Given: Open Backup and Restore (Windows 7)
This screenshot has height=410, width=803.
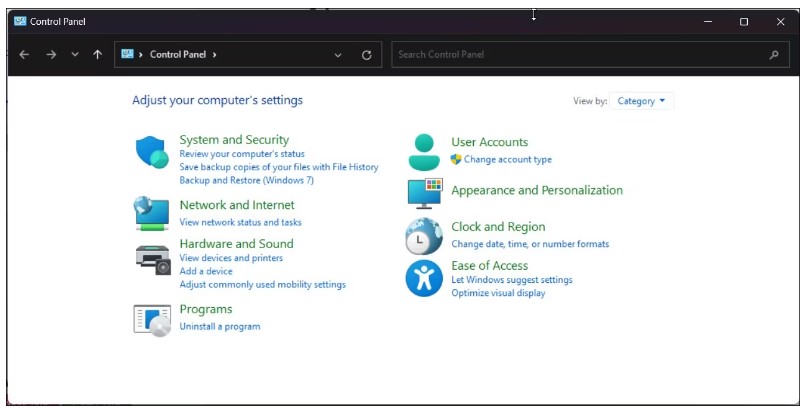Looking at the screenshot, I should coord(246,180).
